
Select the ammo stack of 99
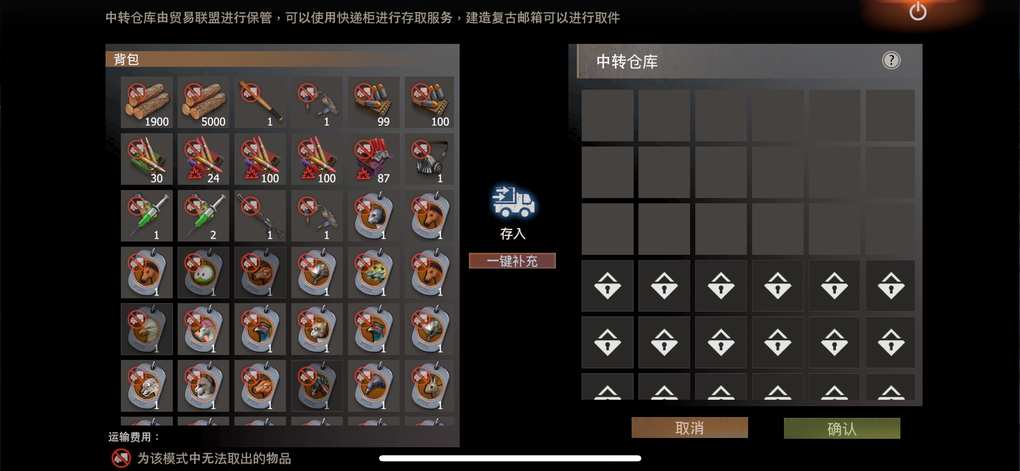pos(374,102)
